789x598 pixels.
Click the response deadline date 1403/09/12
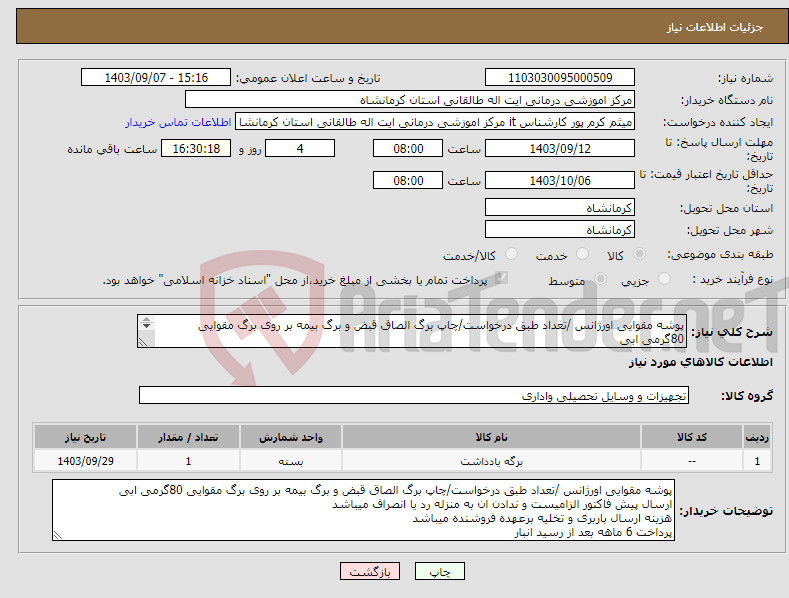pyautogui.click(x=560, y=148)
